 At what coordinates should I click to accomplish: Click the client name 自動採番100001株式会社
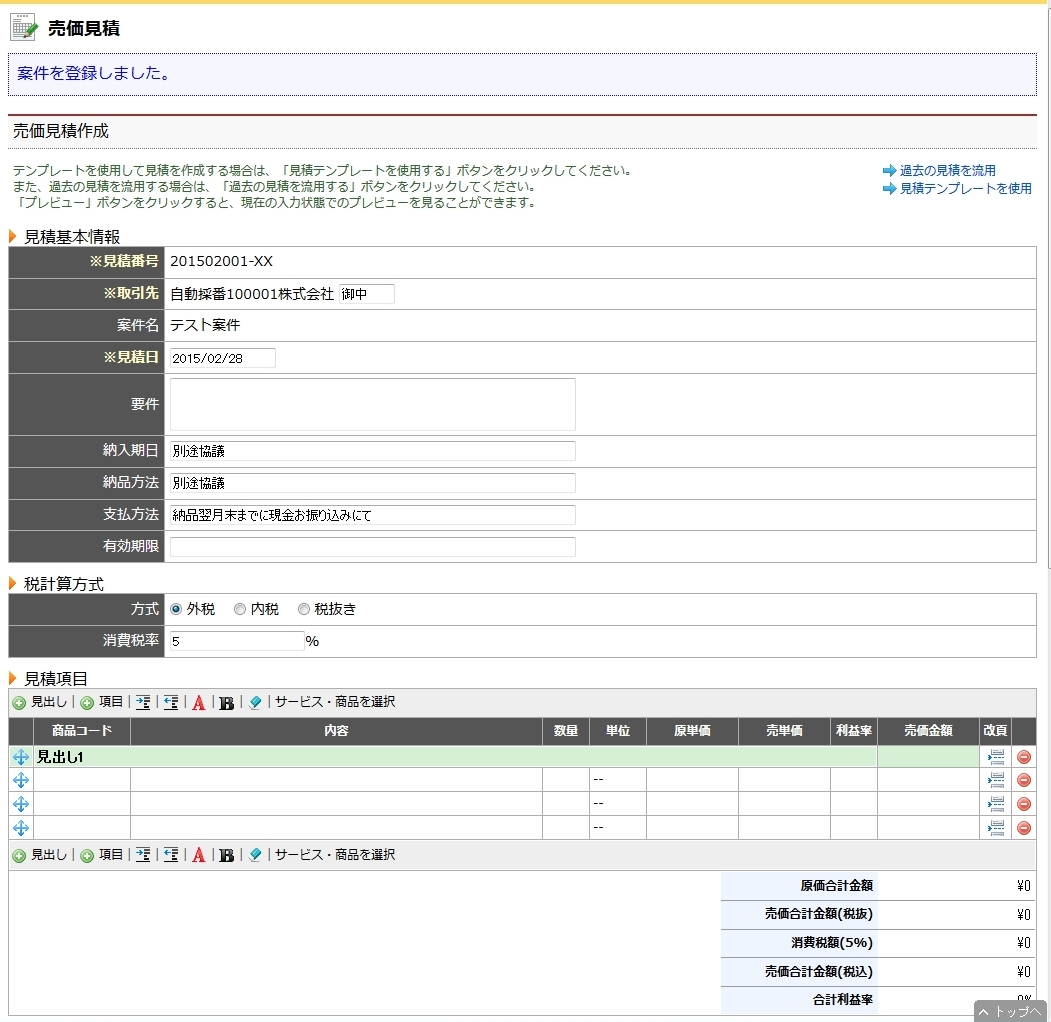click(252, 294)
